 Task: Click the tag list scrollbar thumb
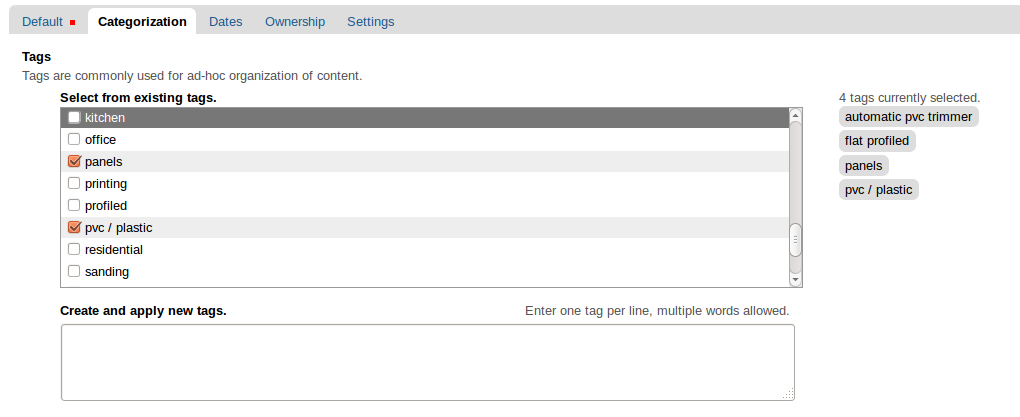[x=795, y=240]
